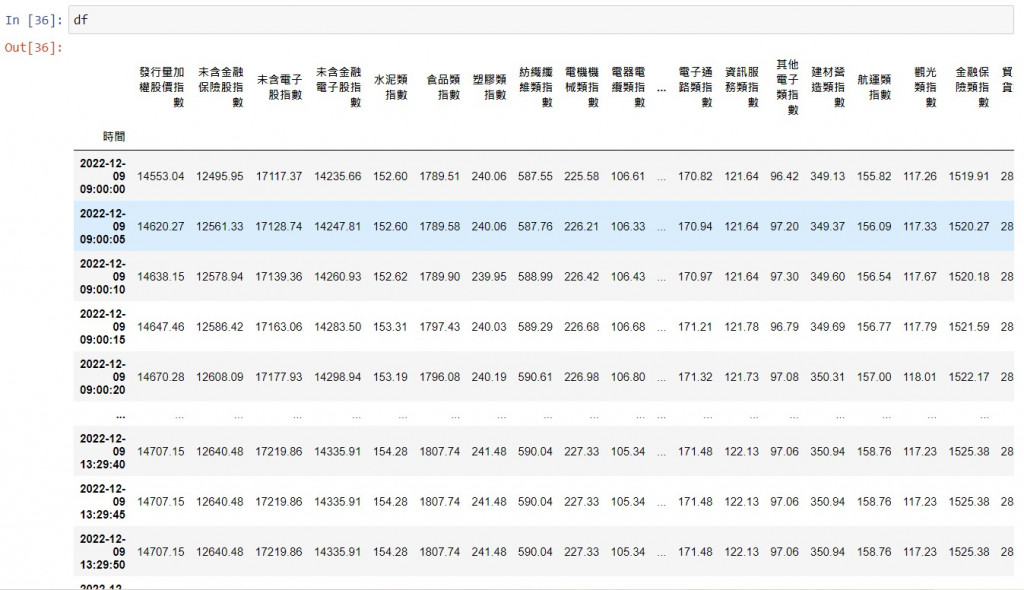Image resolution: width=1024 pixels, height=590 pixels.
Task: Click 350.94 in the 13:29:45 row
Action: [x=828, y=502]
